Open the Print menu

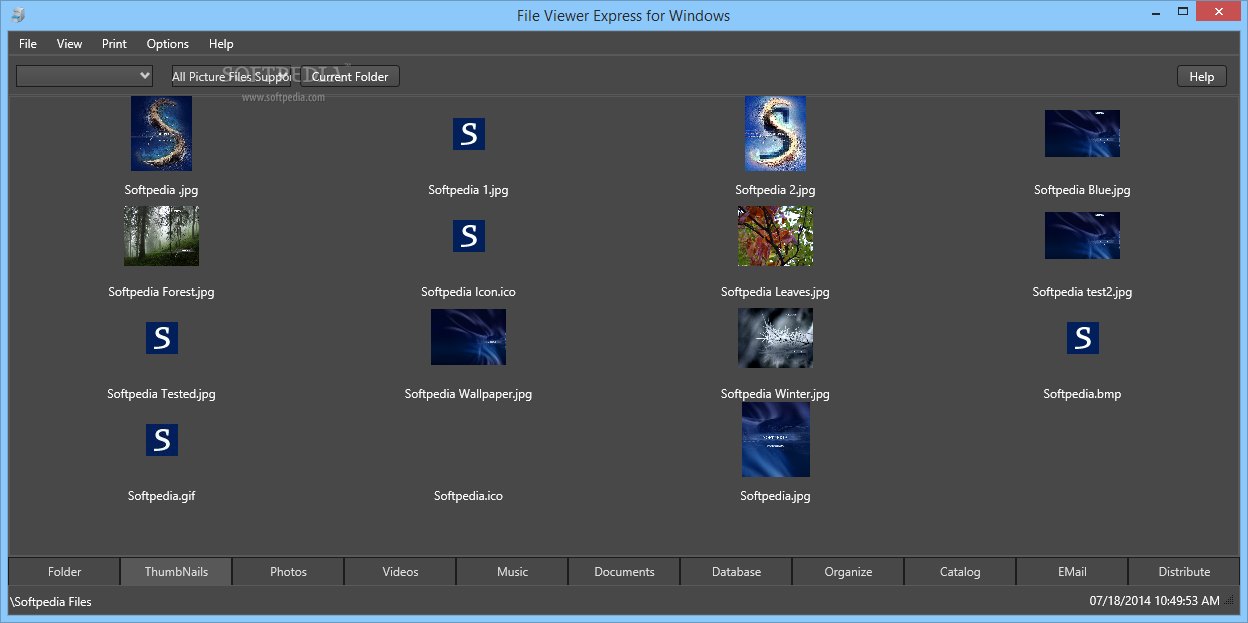click(x=114, y=44)
